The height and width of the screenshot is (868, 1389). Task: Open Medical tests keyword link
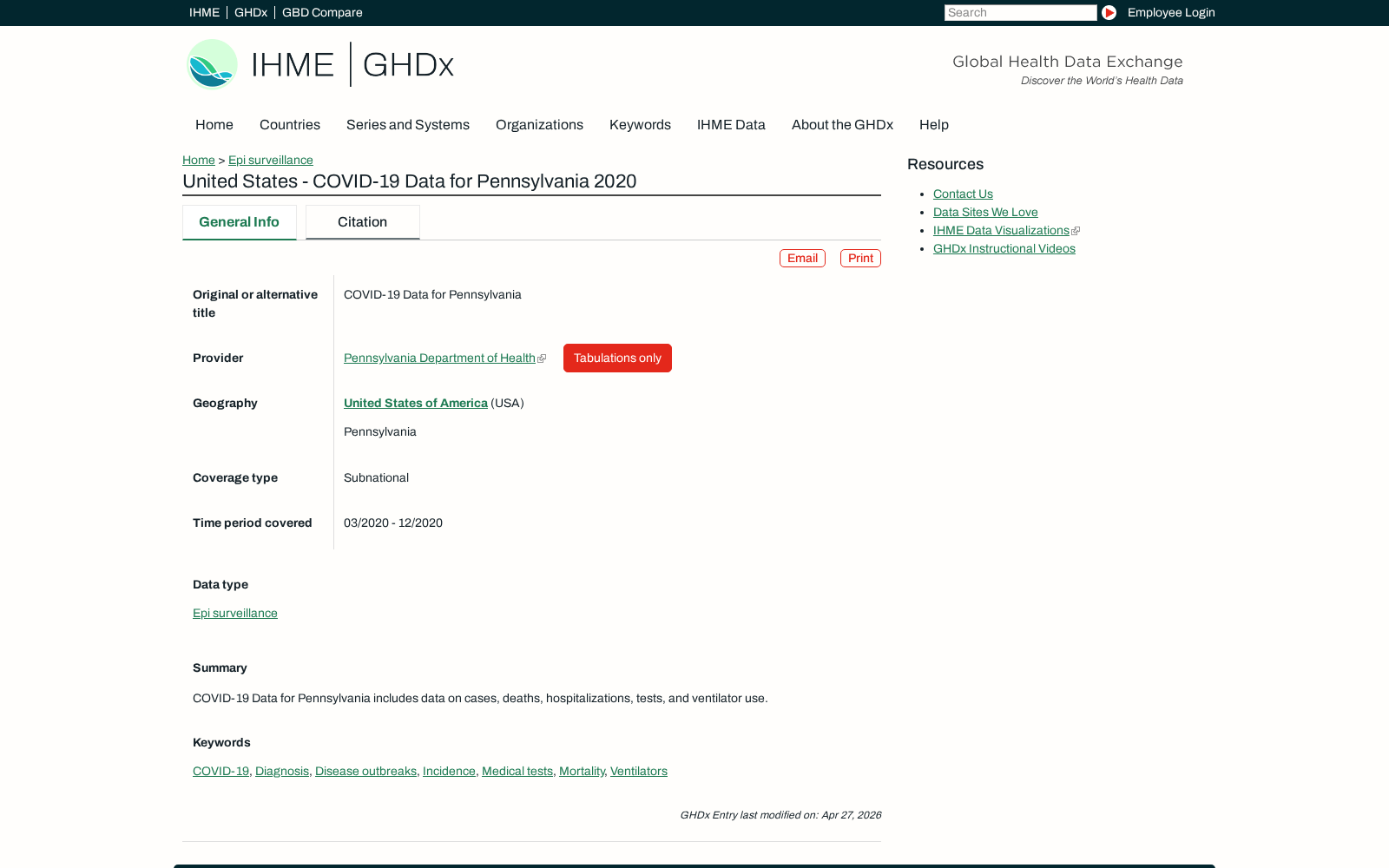coord(517,772)
